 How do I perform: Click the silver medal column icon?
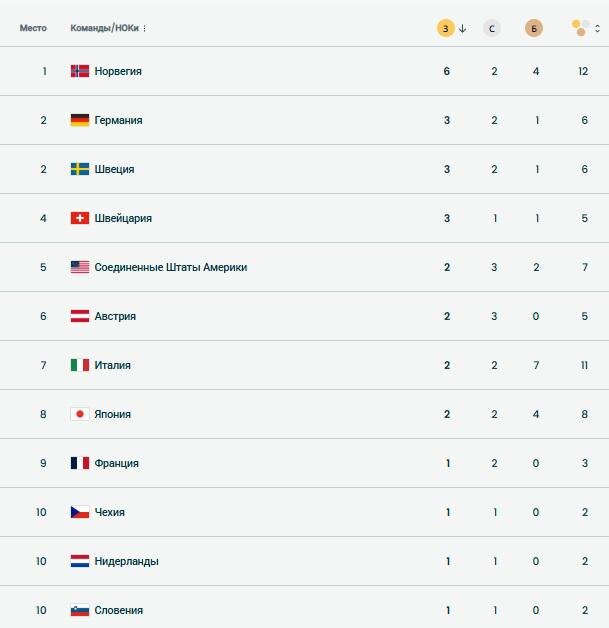[491, 28]
